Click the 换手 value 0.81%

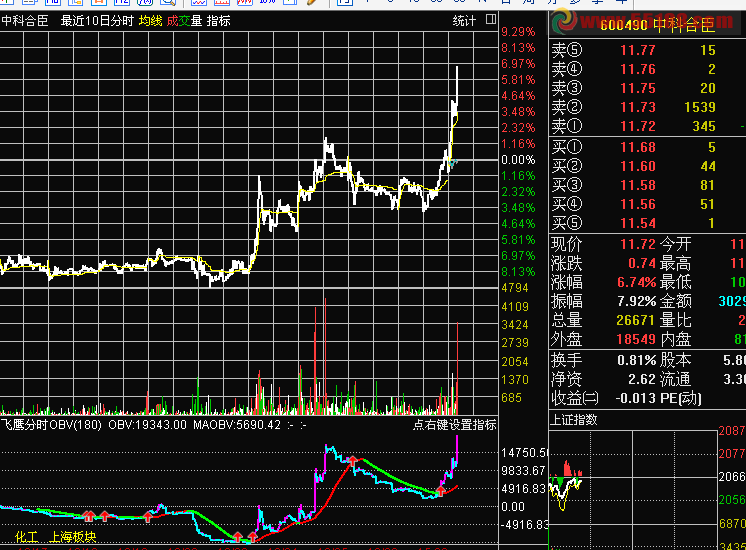637,360
